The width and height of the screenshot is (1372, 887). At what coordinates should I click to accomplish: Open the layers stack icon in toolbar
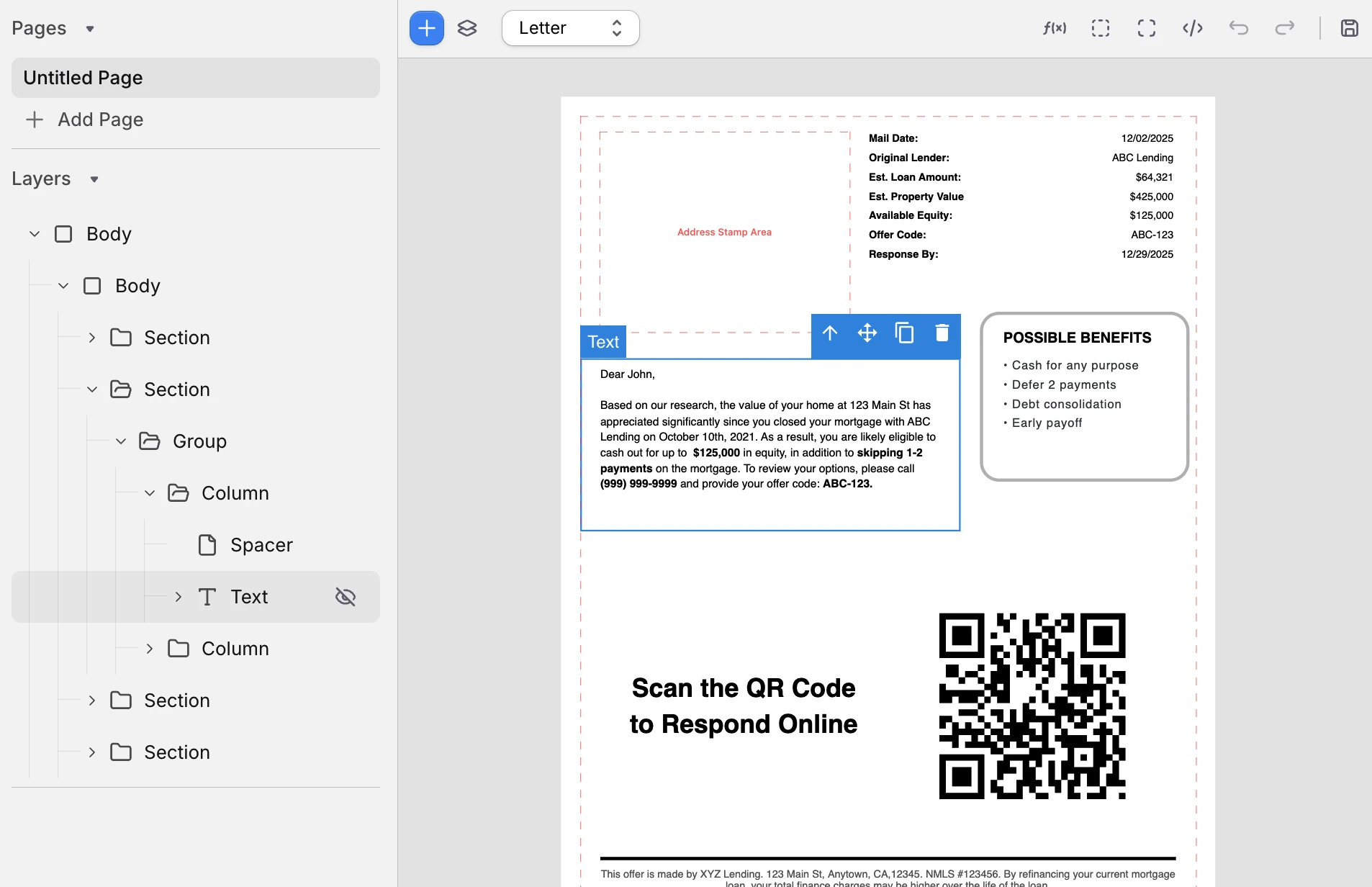point(467,28)
